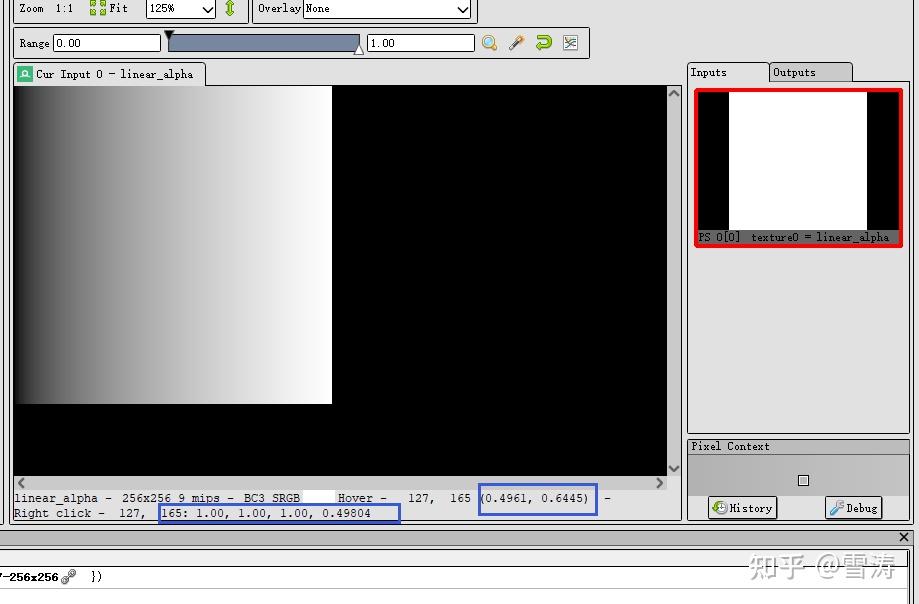Click the chain-link icon in the status bar
The width and height of the screenshot is (919, 604).
pyautogui.click(x=68, y=576)
